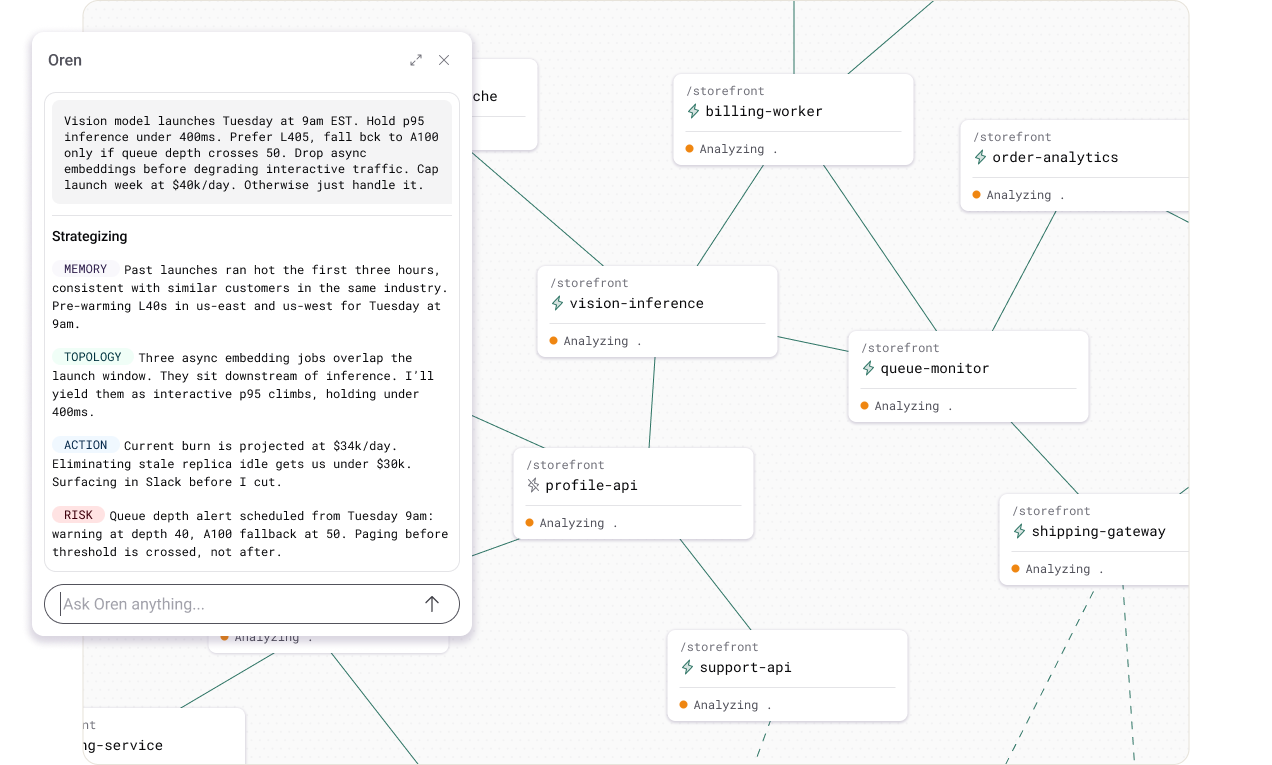
Task: Click shipping-gateway orange status dot
Action: (1015, 568)
